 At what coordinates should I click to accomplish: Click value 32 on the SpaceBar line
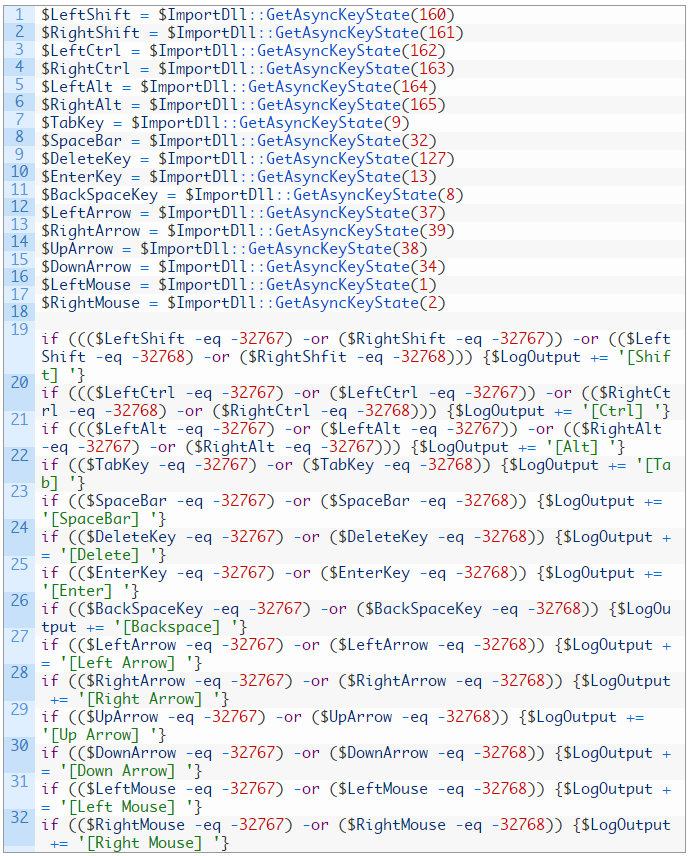point(419,141)
